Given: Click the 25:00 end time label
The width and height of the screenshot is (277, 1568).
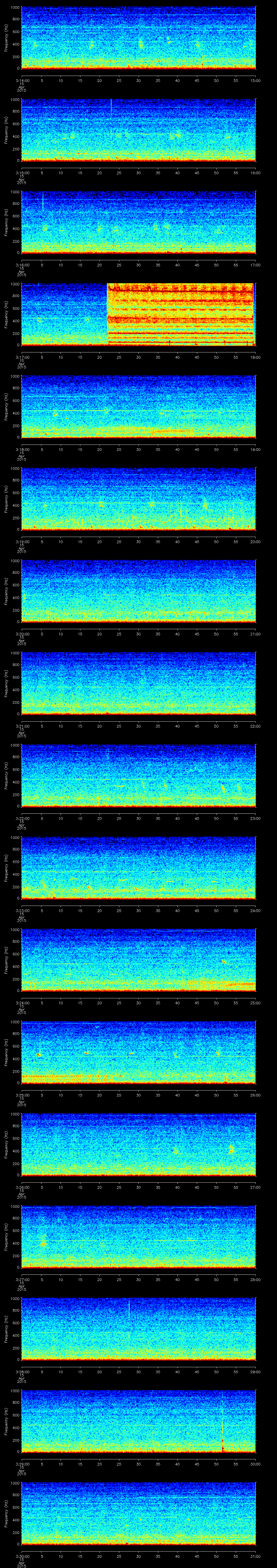Looking at the screenshot, I should pyautogui.click(x=255, y=1003).
